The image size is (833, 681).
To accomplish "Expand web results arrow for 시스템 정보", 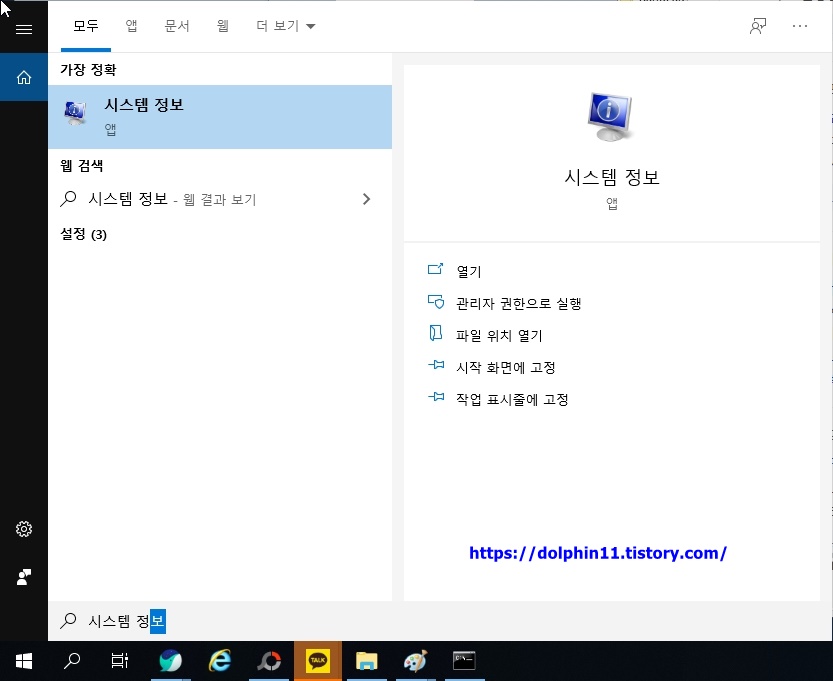I will point(367,199).
